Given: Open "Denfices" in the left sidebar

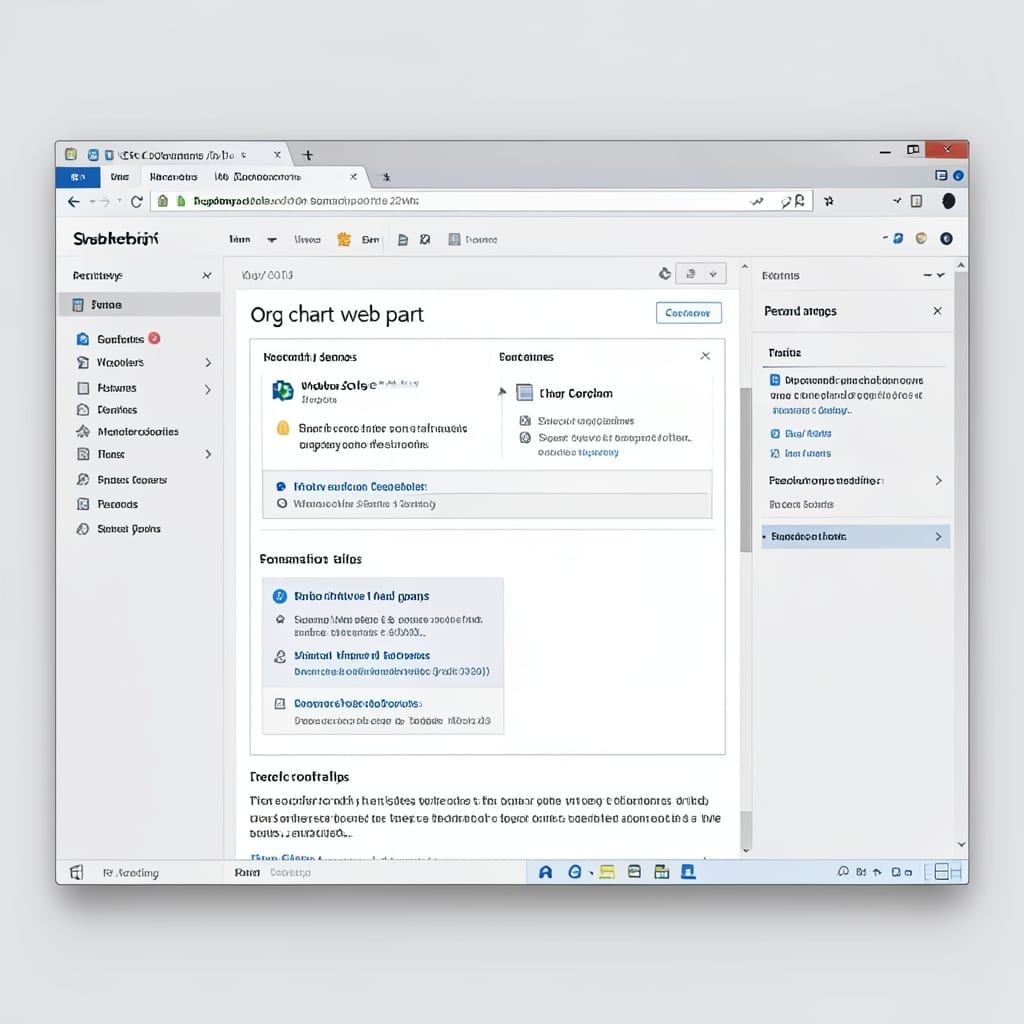Looking at the screenshot, I should pyautogui.click(x=117, y=409).
